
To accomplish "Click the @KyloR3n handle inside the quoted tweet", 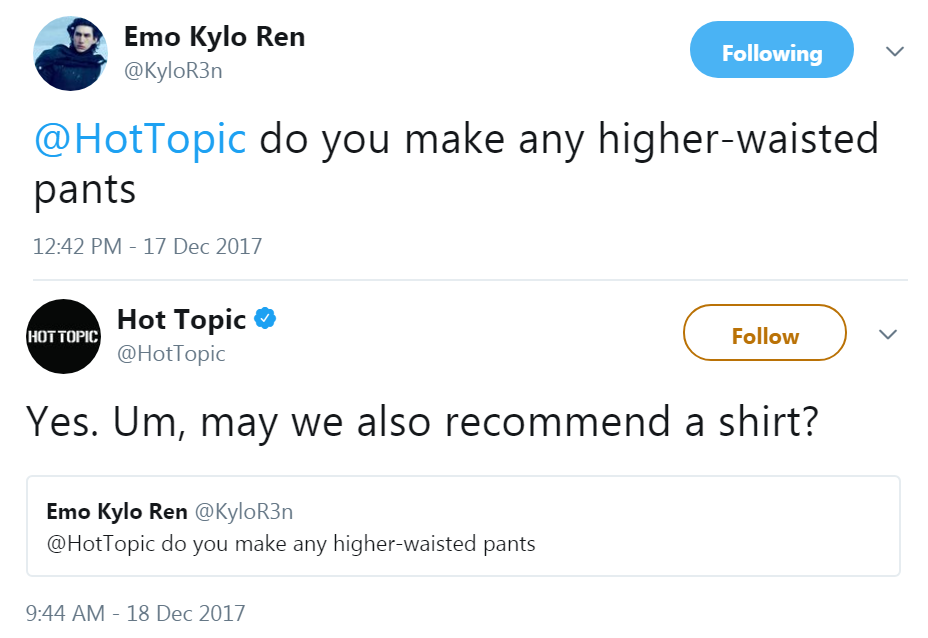I will (x=243, y=511).
